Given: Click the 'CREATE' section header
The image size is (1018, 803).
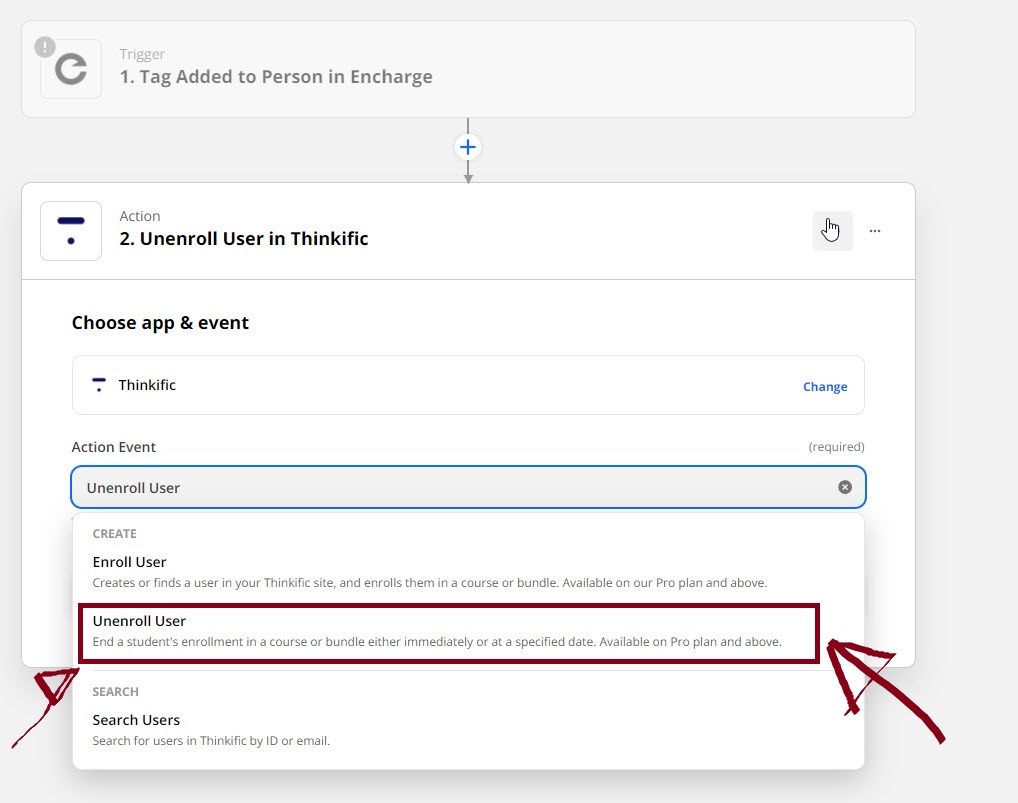Looking at the screenshot, I should coord(114,534).
